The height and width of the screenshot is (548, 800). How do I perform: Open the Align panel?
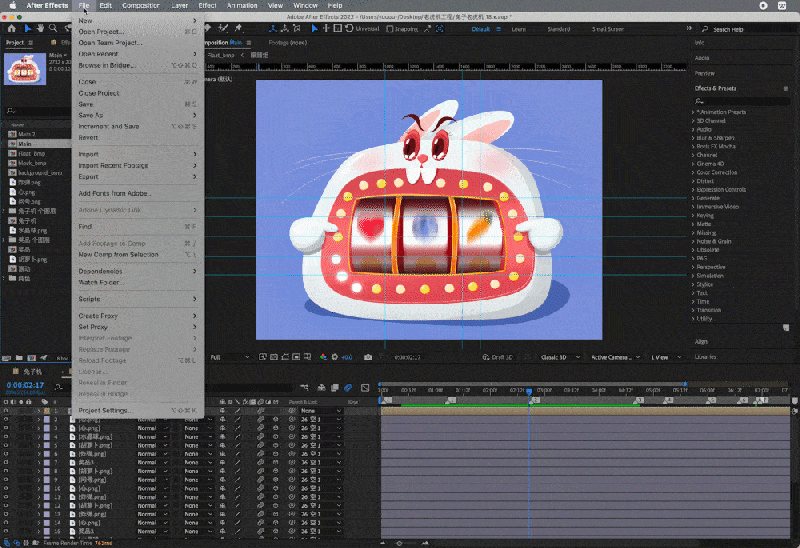pyautogui.click(x=701, y=342)
